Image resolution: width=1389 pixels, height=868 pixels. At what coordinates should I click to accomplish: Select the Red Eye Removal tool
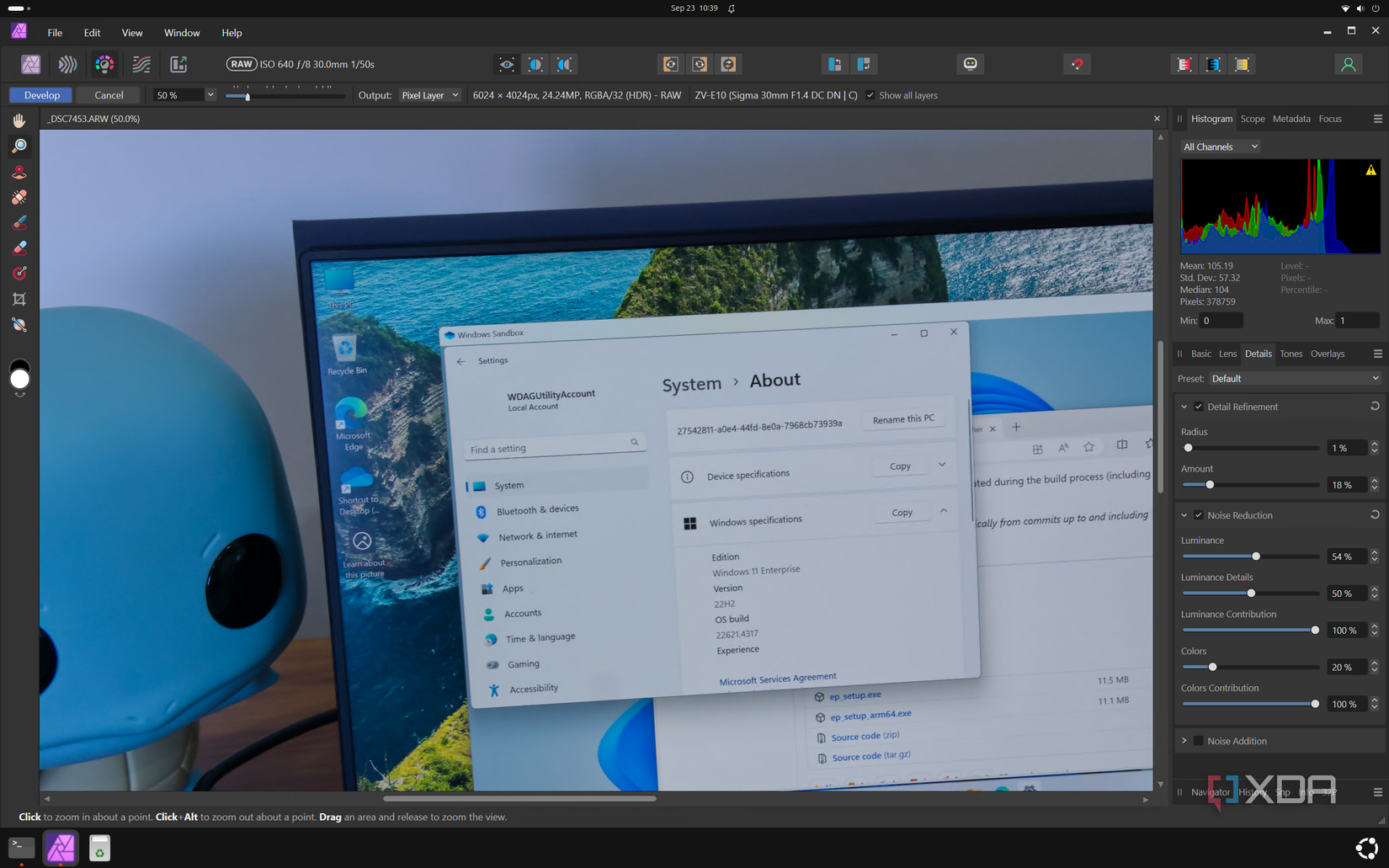[x=19, y=172]
